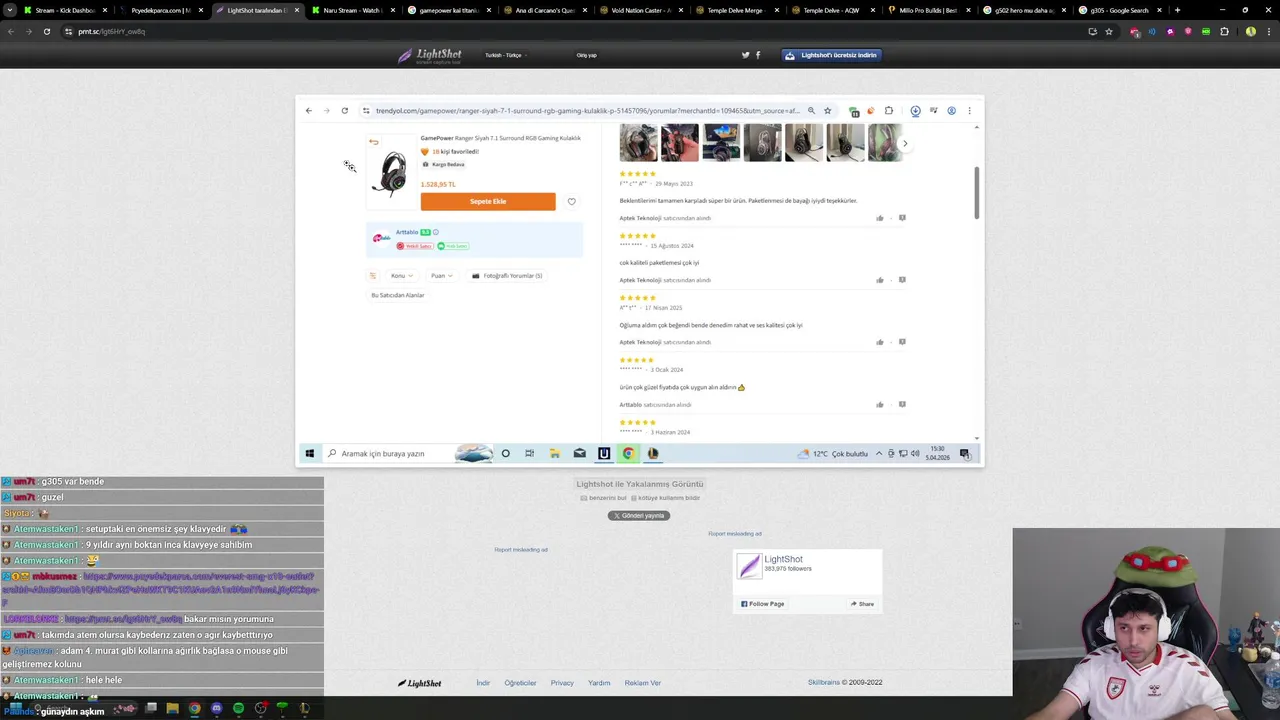This screenshot has height=720, width=1280.
Task: Click the Skillbrains footer link
Action: pos(824,683)
